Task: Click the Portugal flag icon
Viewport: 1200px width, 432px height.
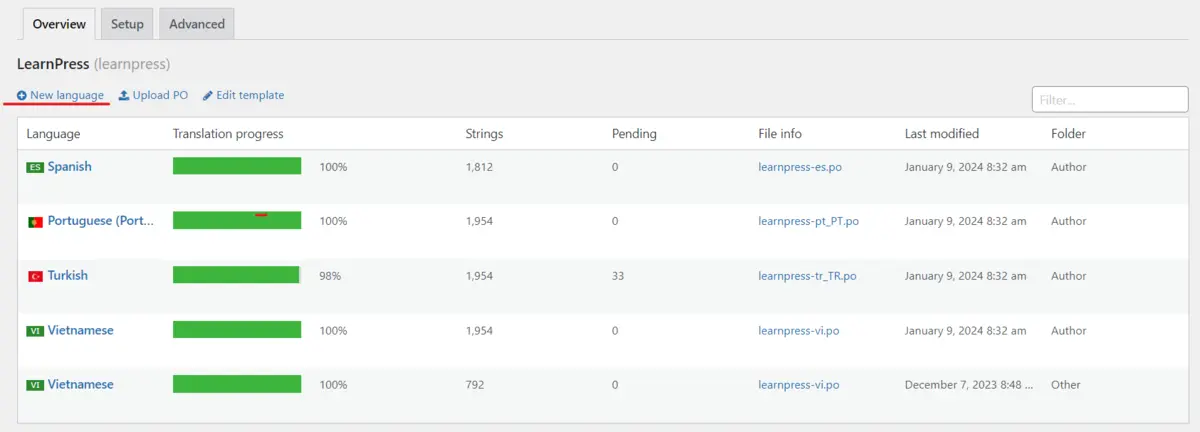Action: pyautogui.click(x=35, y=222)
